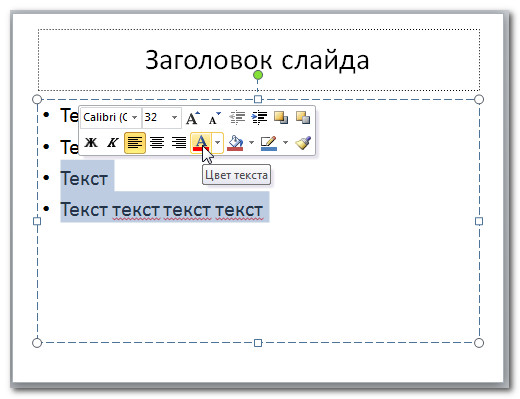The image size is (520, 399).
Task: Click the bottom-left corner resize handle
Action: click(x=37, y=343)
